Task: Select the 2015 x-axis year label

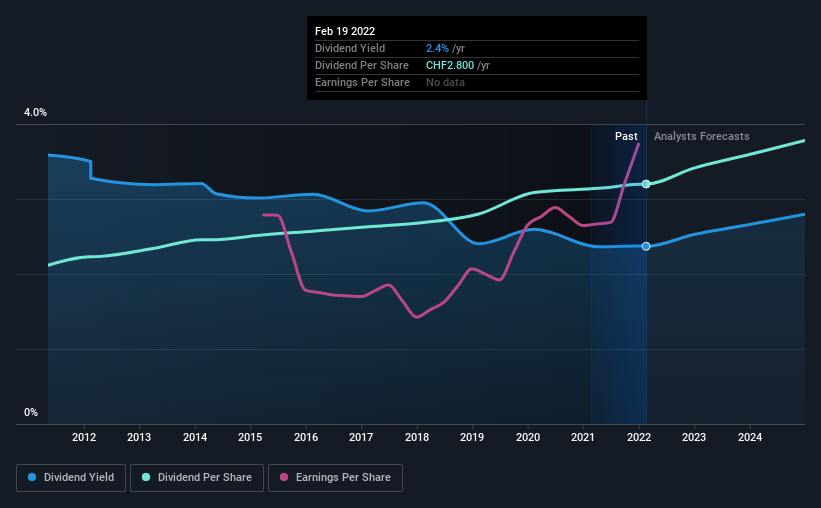Action: point(250,437)
